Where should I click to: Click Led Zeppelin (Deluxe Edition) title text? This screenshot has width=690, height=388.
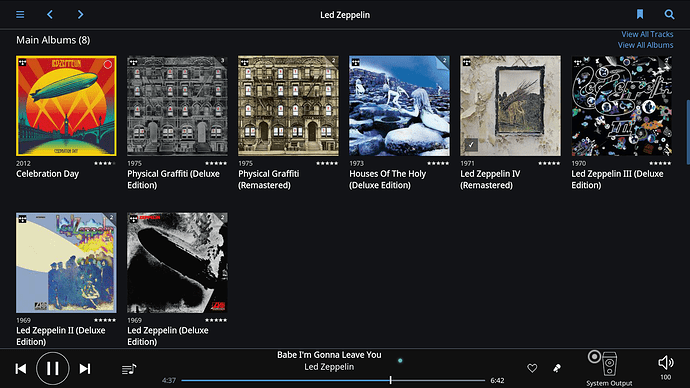tap(168, 336)
